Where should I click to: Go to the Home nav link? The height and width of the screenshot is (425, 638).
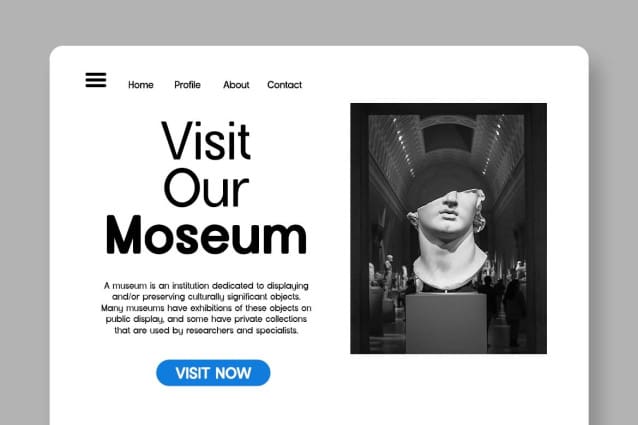pyautogui.click(x=141, y=85)
